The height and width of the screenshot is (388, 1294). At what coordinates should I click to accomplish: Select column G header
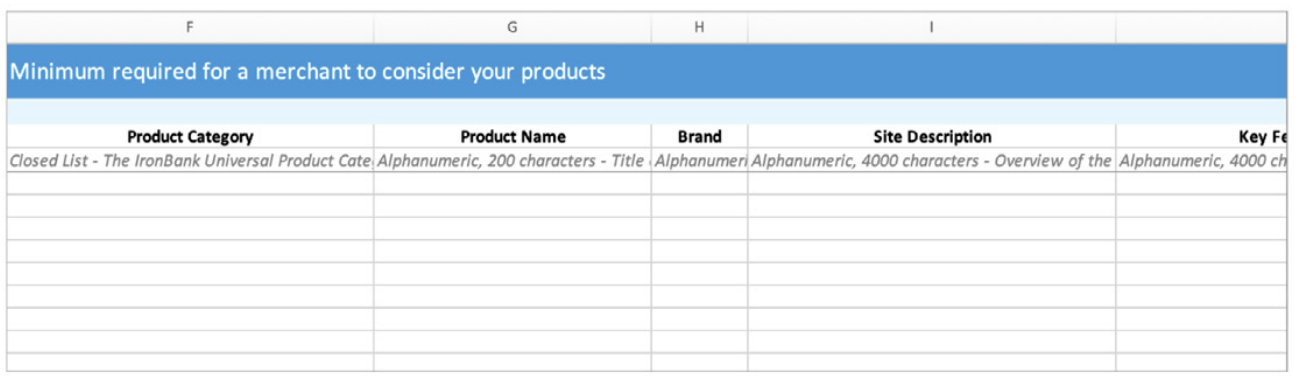click(512, 28)
